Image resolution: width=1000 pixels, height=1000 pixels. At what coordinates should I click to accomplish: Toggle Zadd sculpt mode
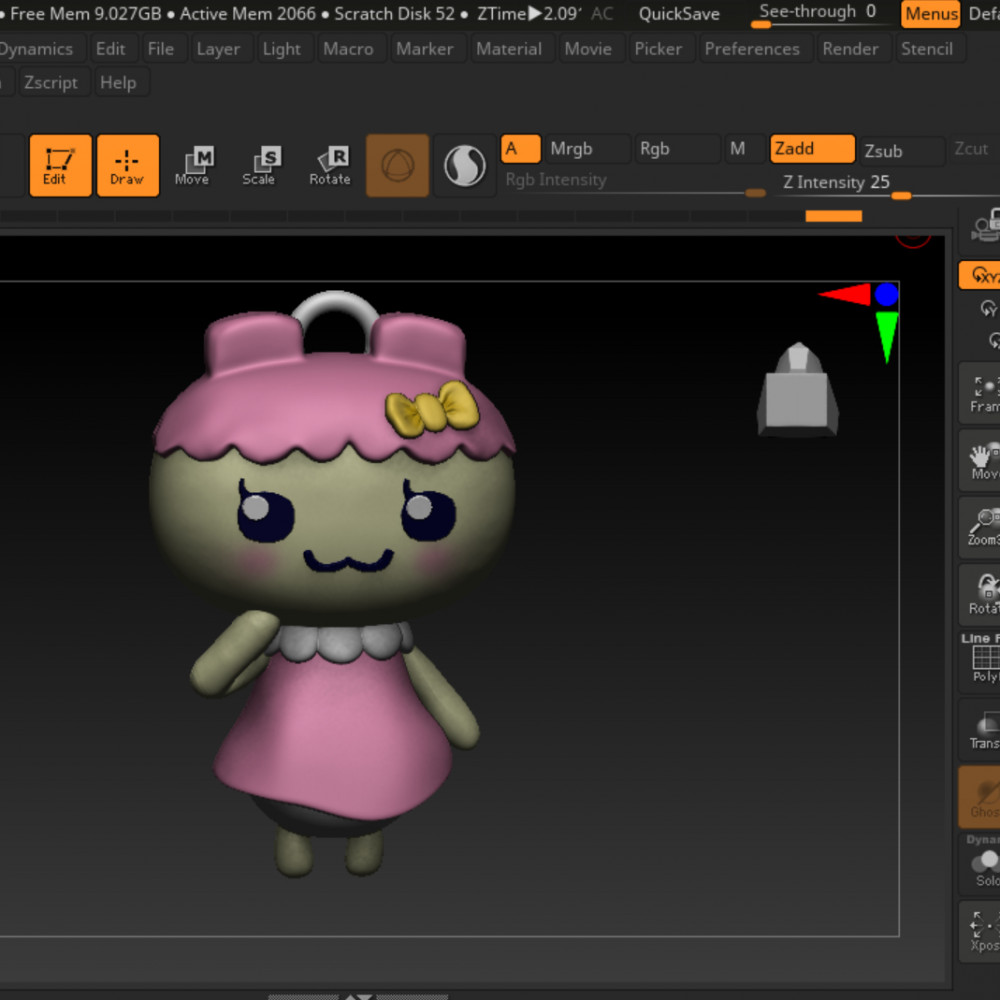812,149
